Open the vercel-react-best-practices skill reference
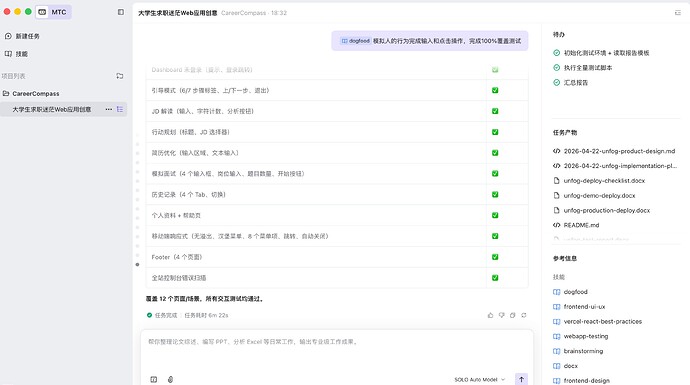 (598, 322)
